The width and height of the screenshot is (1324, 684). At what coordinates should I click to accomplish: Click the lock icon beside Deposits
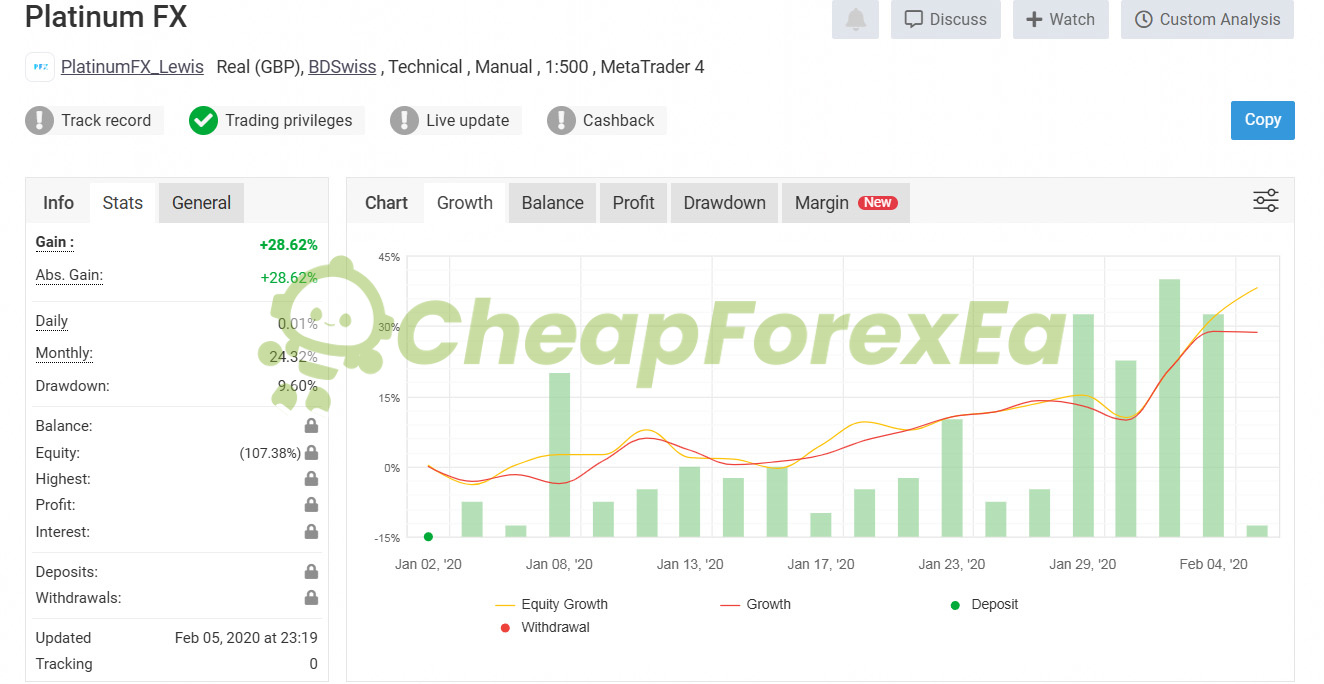311,572
